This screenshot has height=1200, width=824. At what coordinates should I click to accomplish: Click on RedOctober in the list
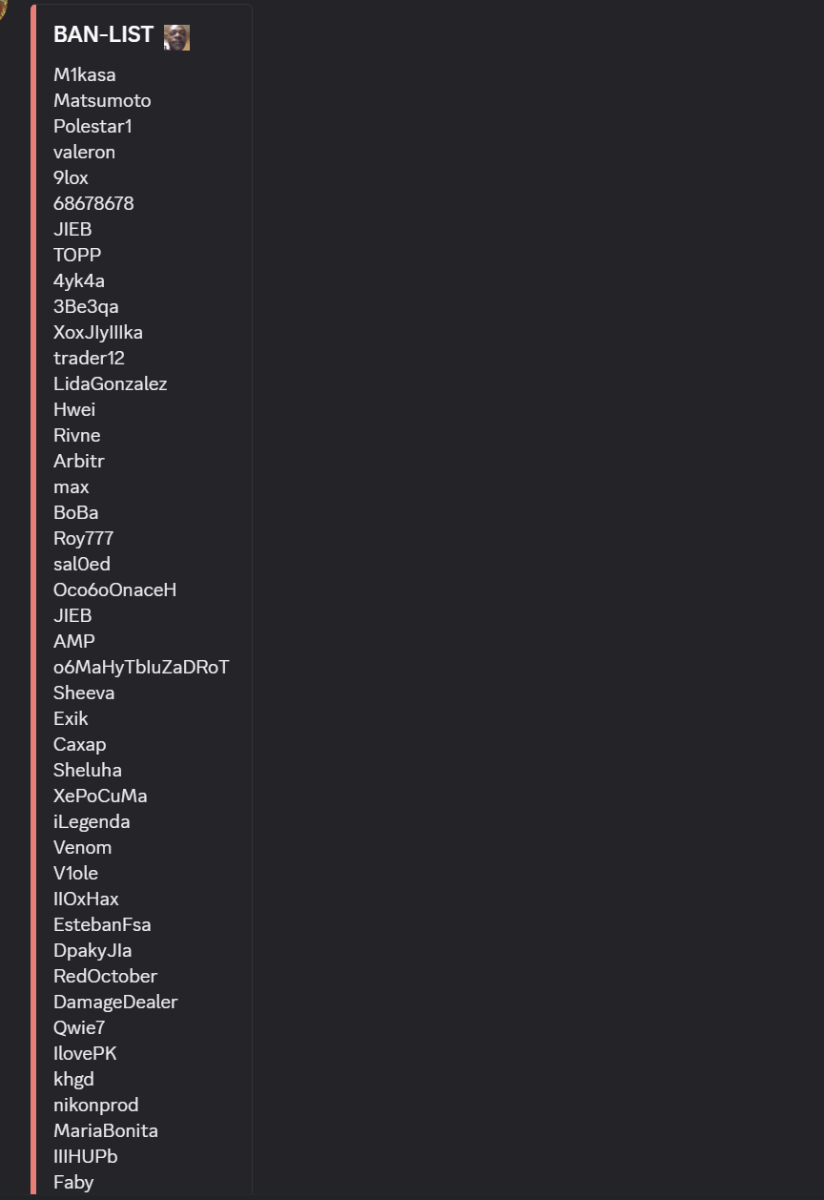point(105,976)
